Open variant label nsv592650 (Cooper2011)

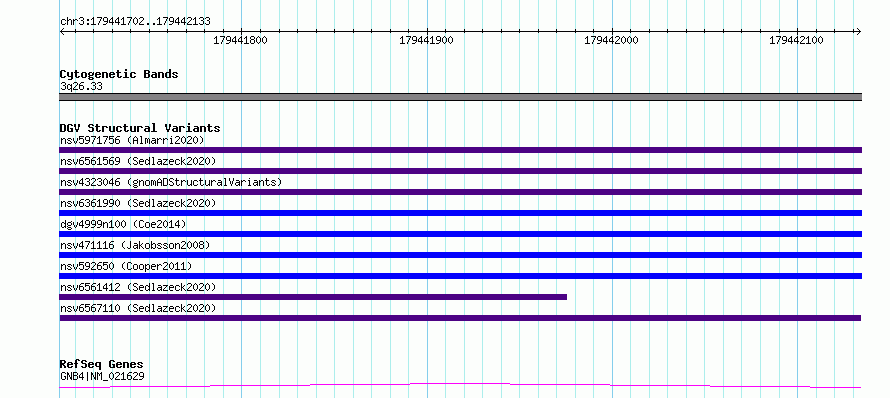coord(126,266)
